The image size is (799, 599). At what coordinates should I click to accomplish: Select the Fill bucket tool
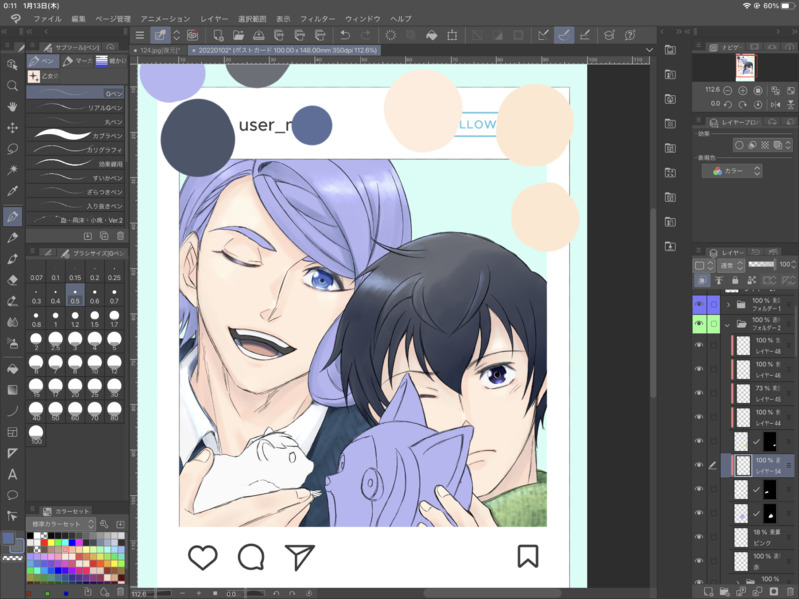click(x=12, y=368)
